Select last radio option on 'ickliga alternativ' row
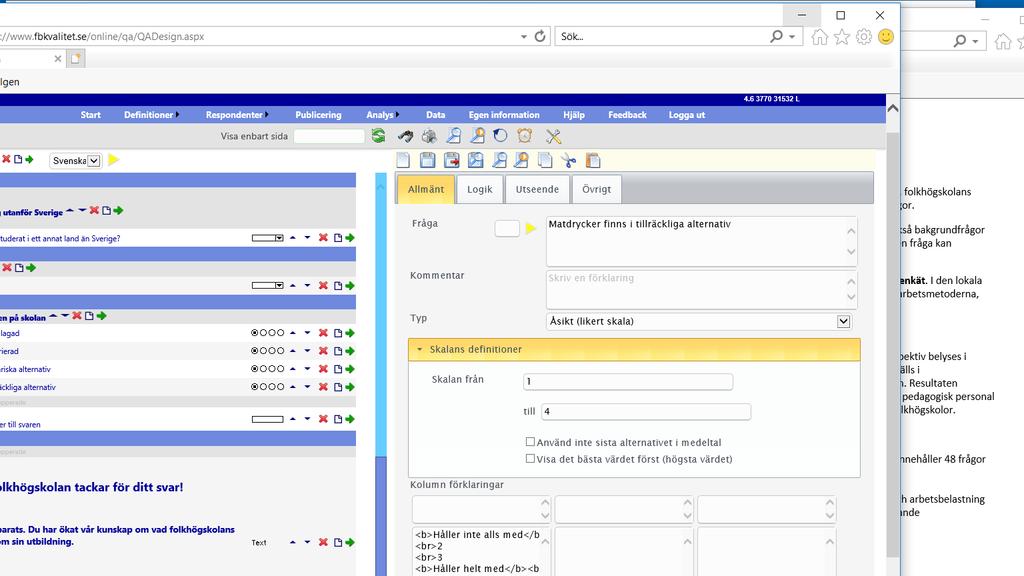Image resolution: width=1024 pixels, height=576 pixels. (280, 387)
